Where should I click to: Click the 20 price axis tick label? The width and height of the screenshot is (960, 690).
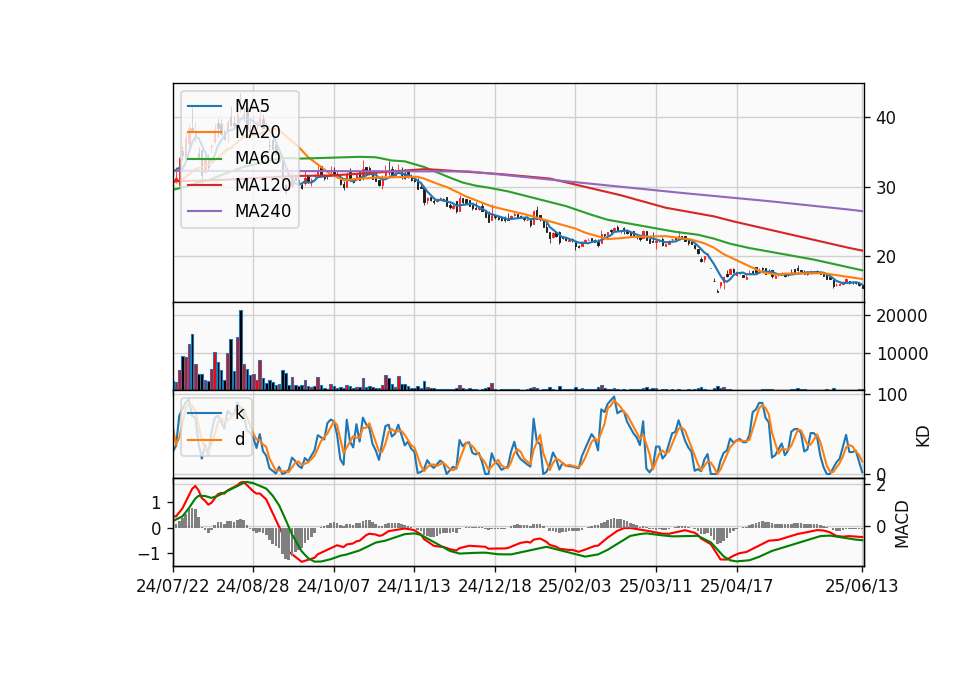[886, 257]
